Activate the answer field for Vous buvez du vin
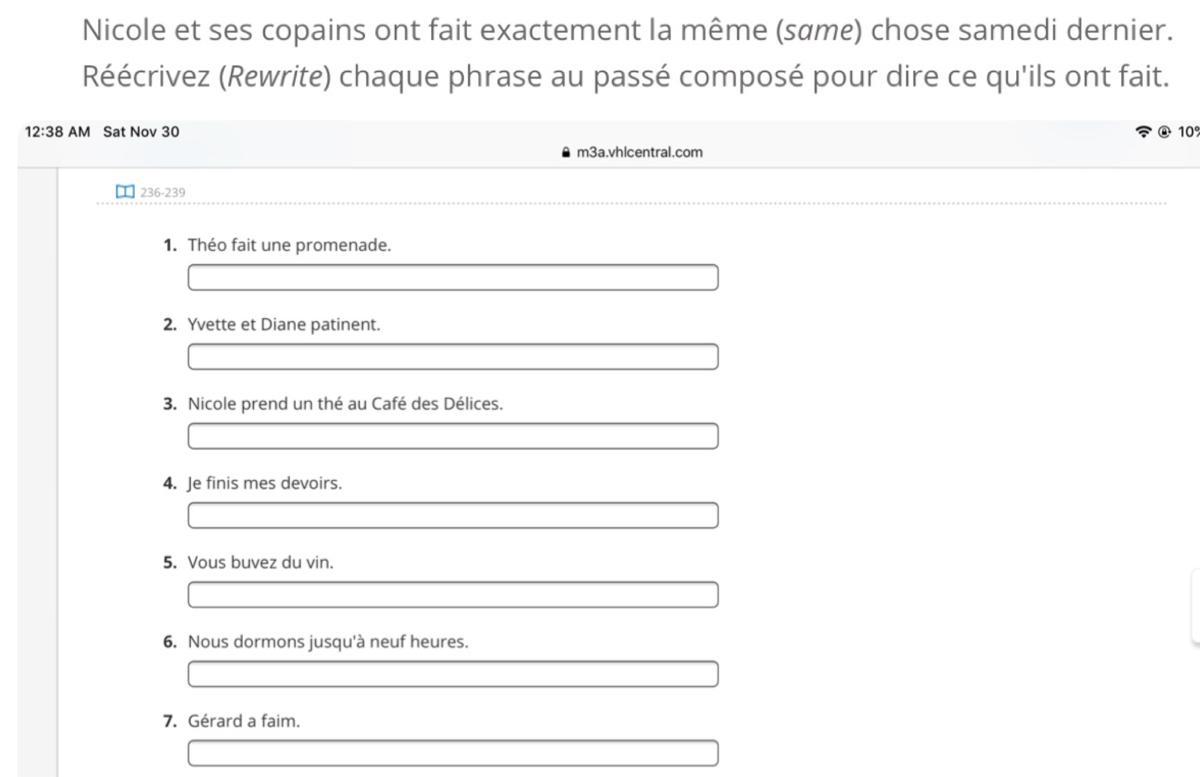 tap(452, 595)
